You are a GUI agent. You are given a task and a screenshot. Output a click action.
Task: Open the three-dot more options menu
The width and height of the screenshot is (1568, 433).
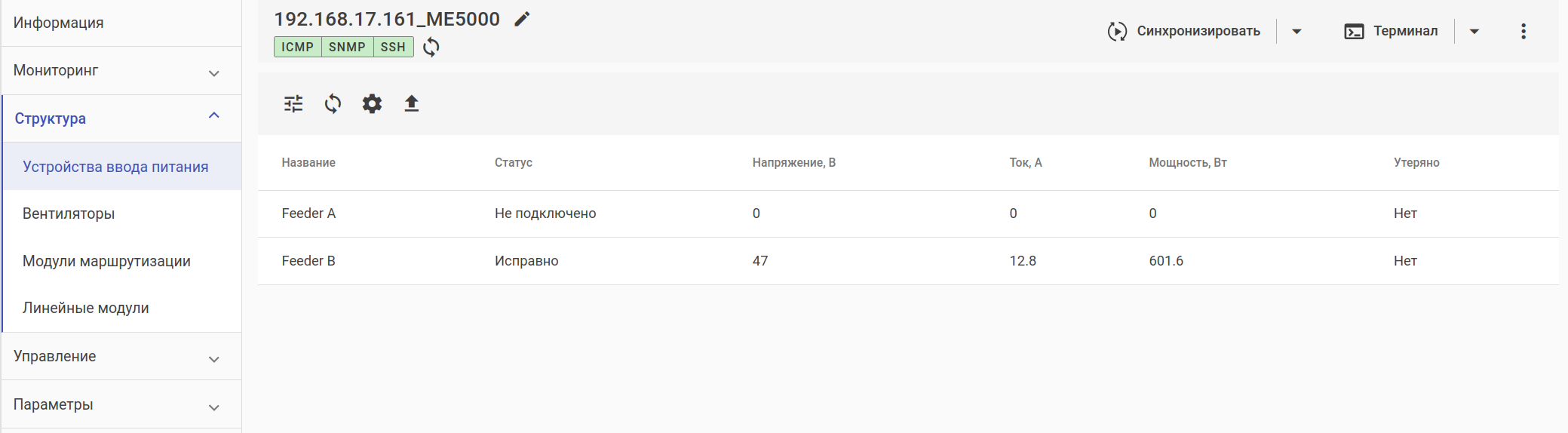point(1524,31)
